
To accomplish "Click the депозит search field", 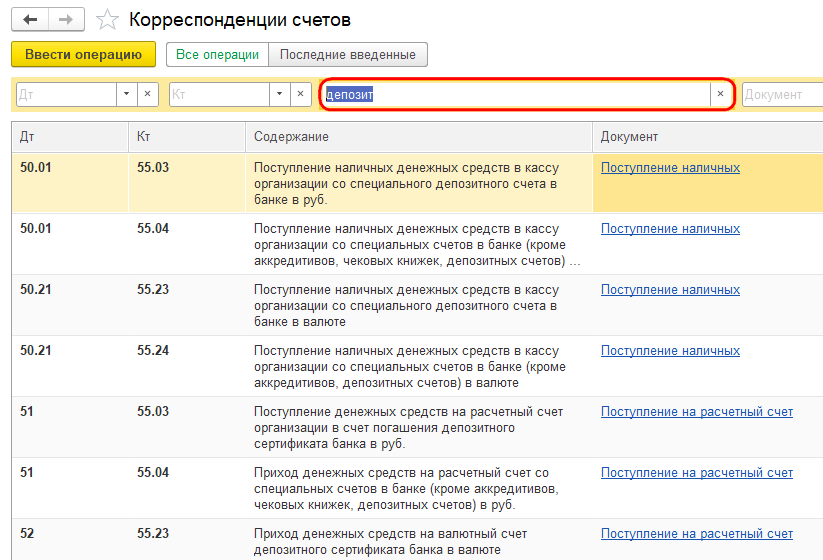I will coord(516,94).
